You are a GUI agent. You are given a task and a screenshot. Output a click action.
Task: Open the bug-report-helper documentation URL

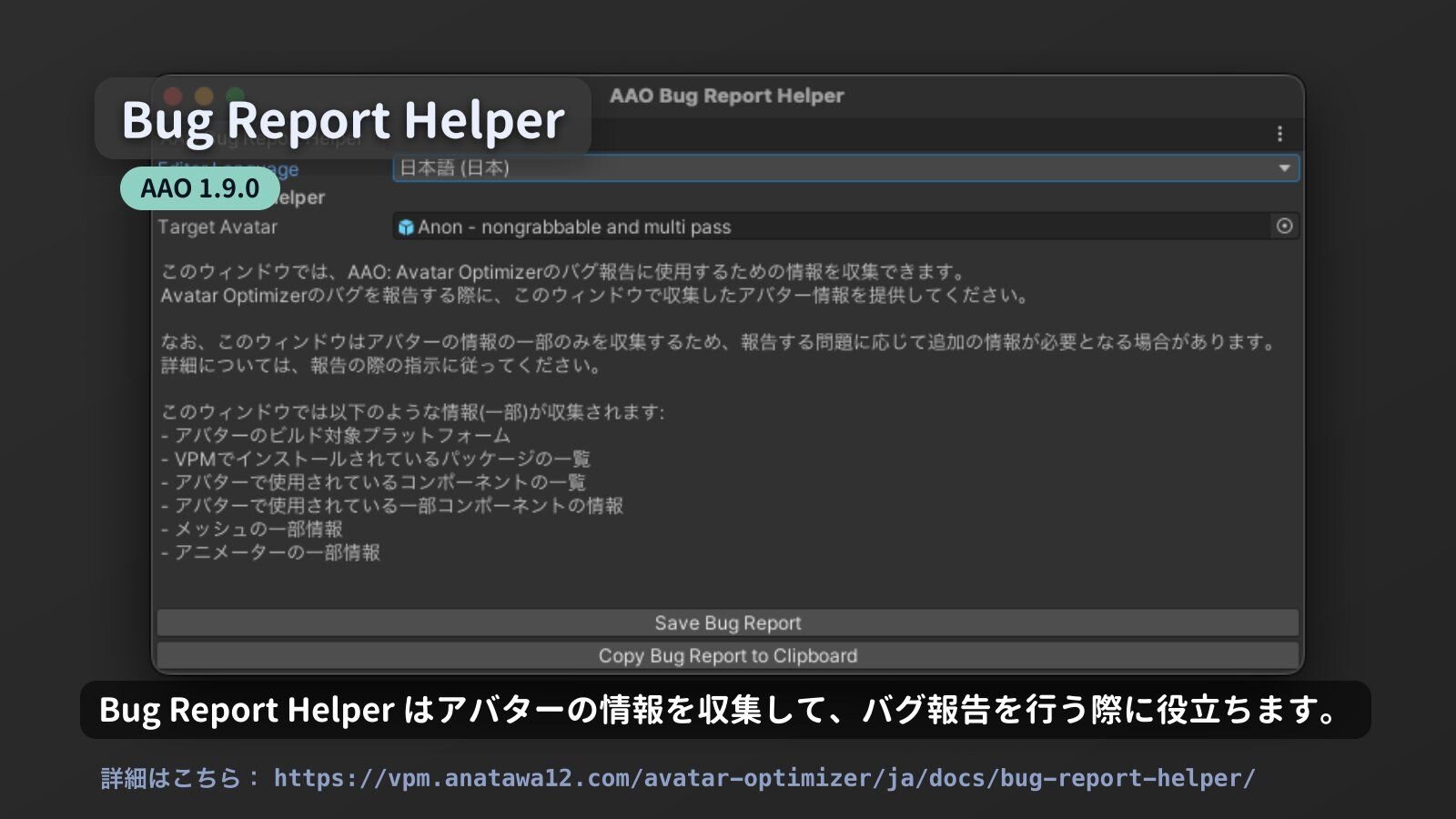pyautogui.click(x=763, y=778)
